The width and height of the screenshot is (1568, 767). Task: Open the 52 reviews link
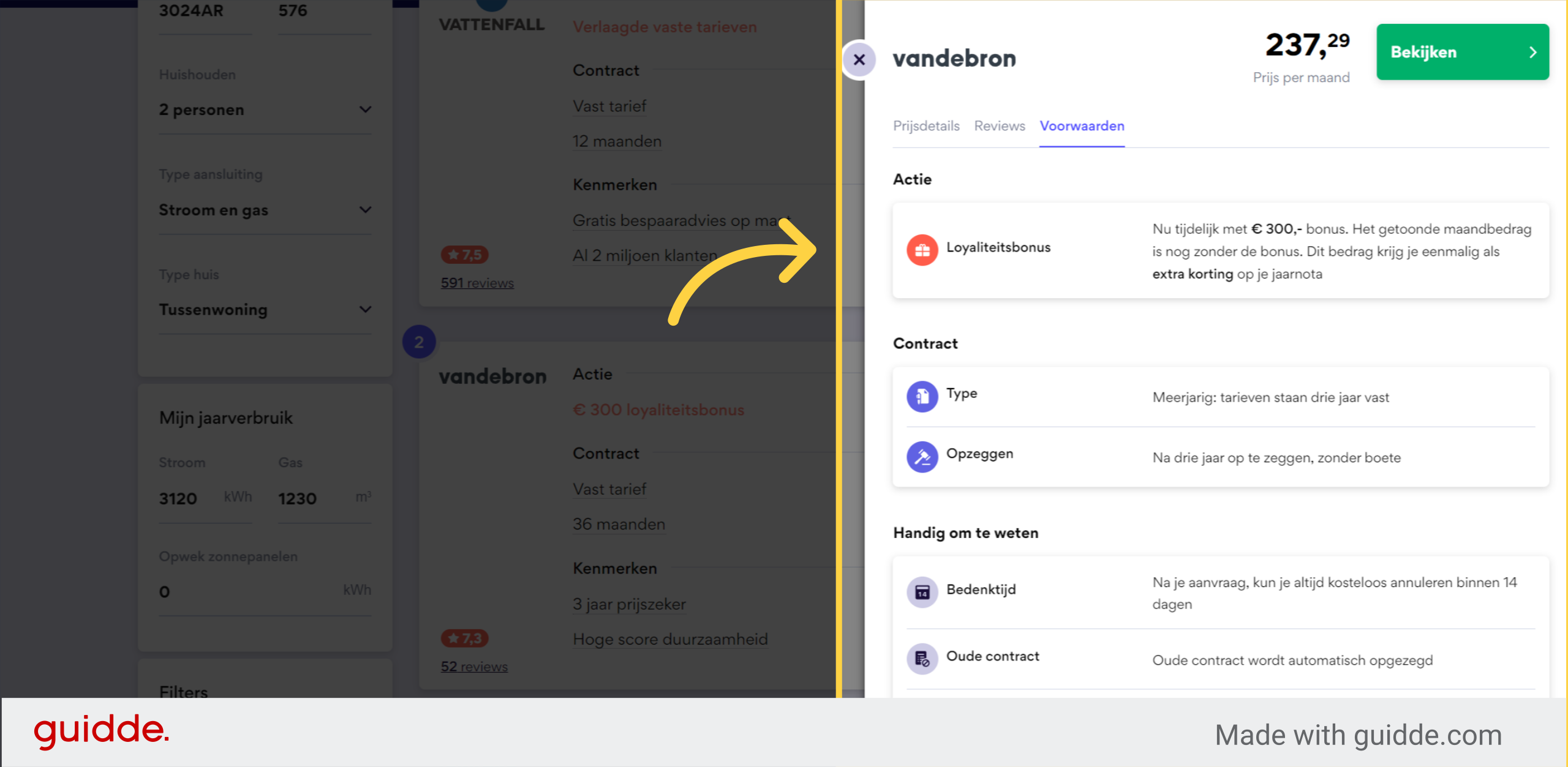[x=474, y=667]
